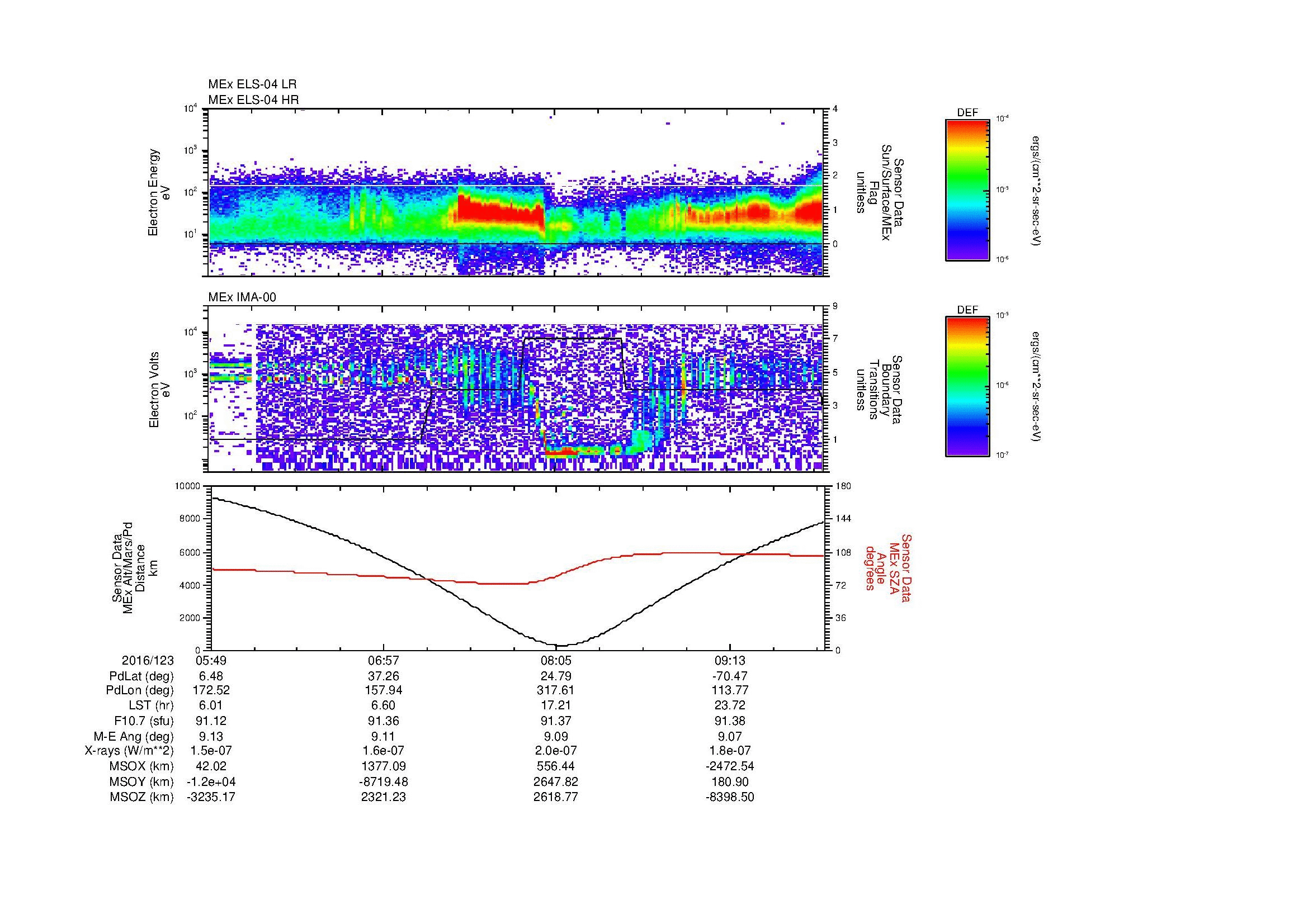Viewport: 1308px width, 924px height.
Task: Click the 'MSOZ (km)' row label
Action: (x=141, y=797)
